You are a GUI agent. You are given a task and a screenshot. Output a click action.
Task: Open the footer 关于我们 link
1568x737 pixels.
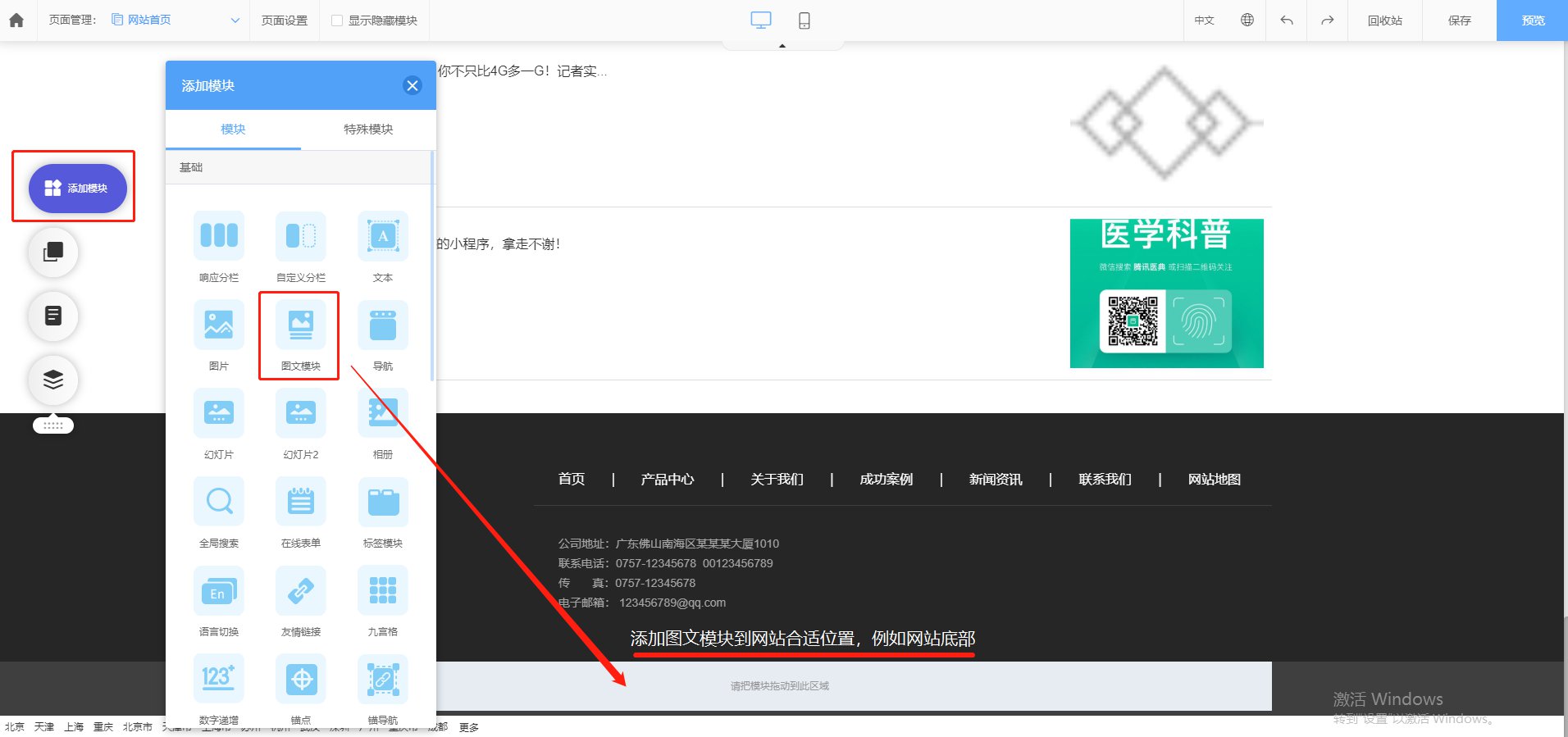pos(777,480)
